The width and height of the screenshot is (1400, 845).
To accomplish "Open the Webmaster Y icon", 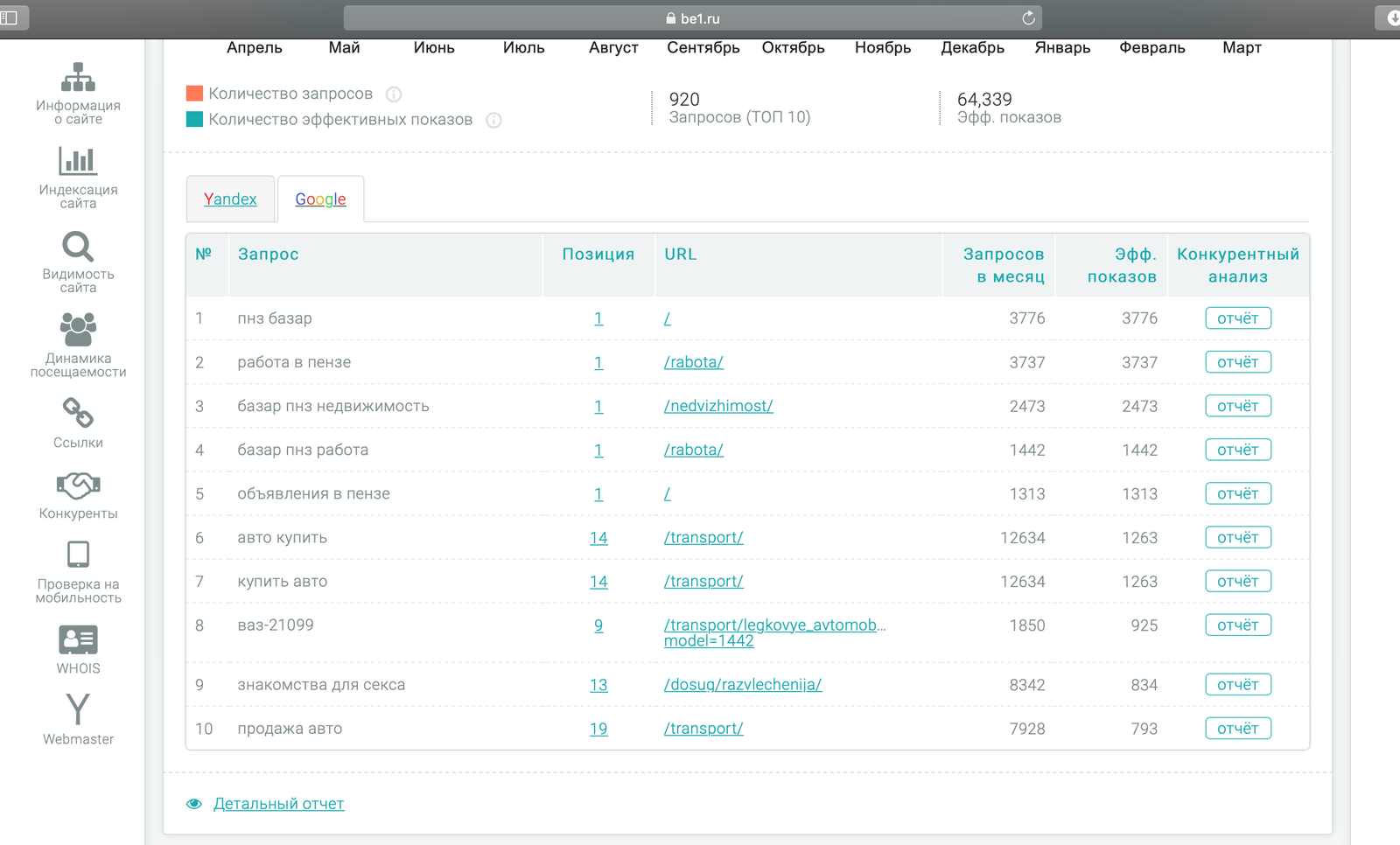I will (78, 709).
